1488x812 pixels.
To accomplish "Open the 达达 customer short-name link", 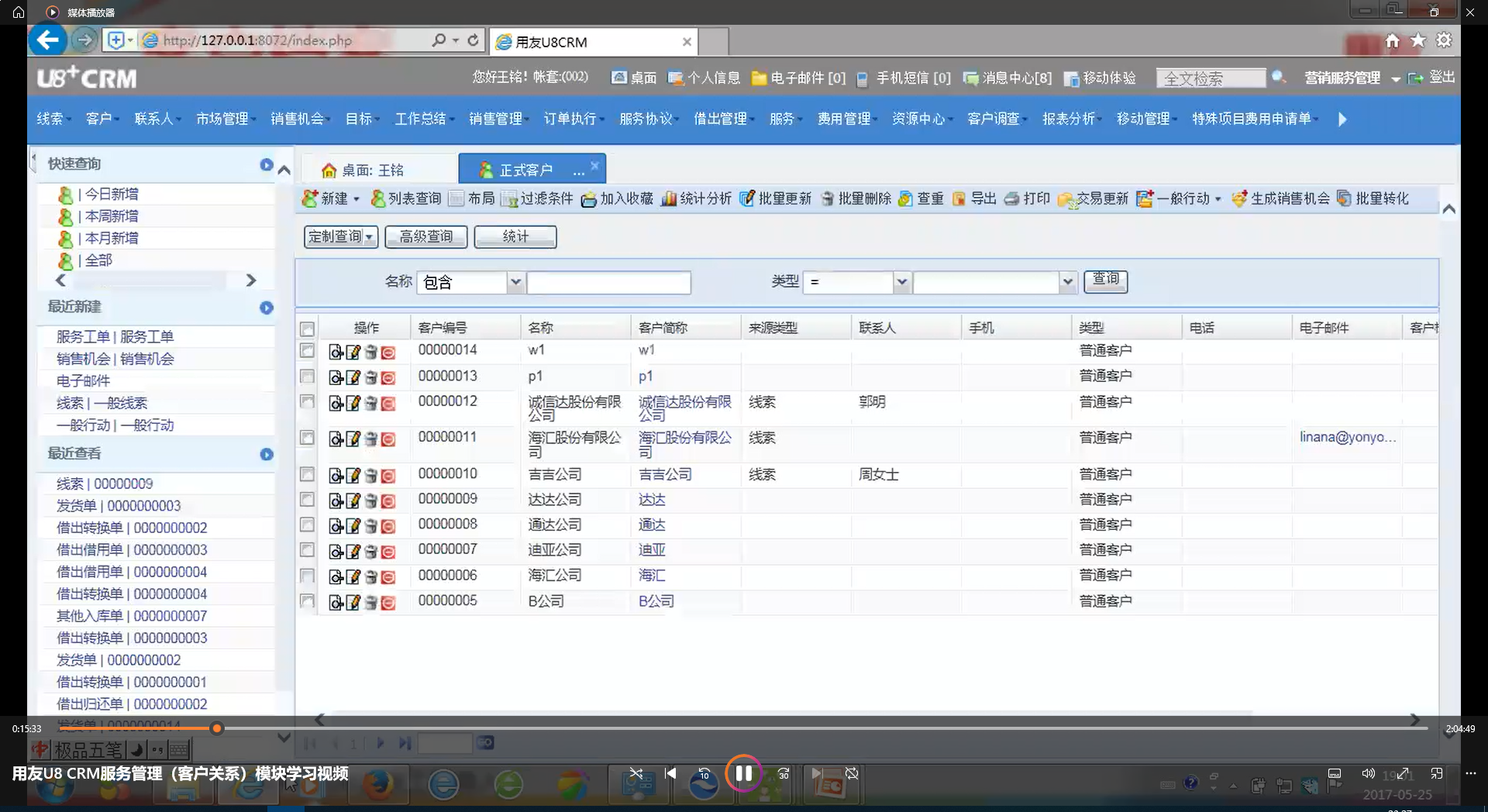I will [x=652, y=500].
